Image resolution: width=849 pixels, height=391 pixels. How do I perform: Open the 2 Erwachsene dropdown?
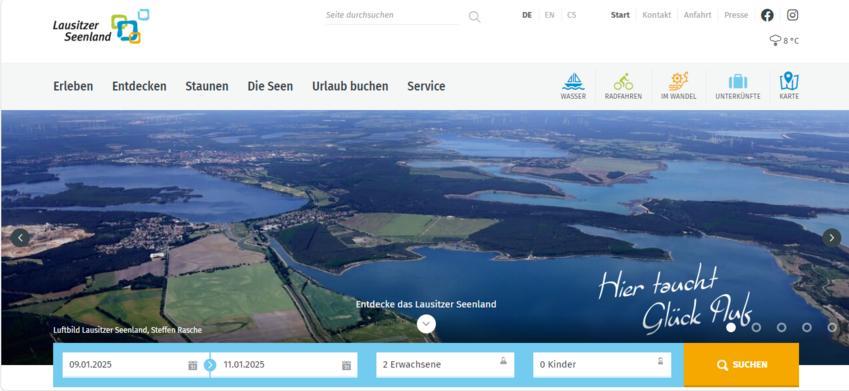pyautogui.click(x=445, y=365)
